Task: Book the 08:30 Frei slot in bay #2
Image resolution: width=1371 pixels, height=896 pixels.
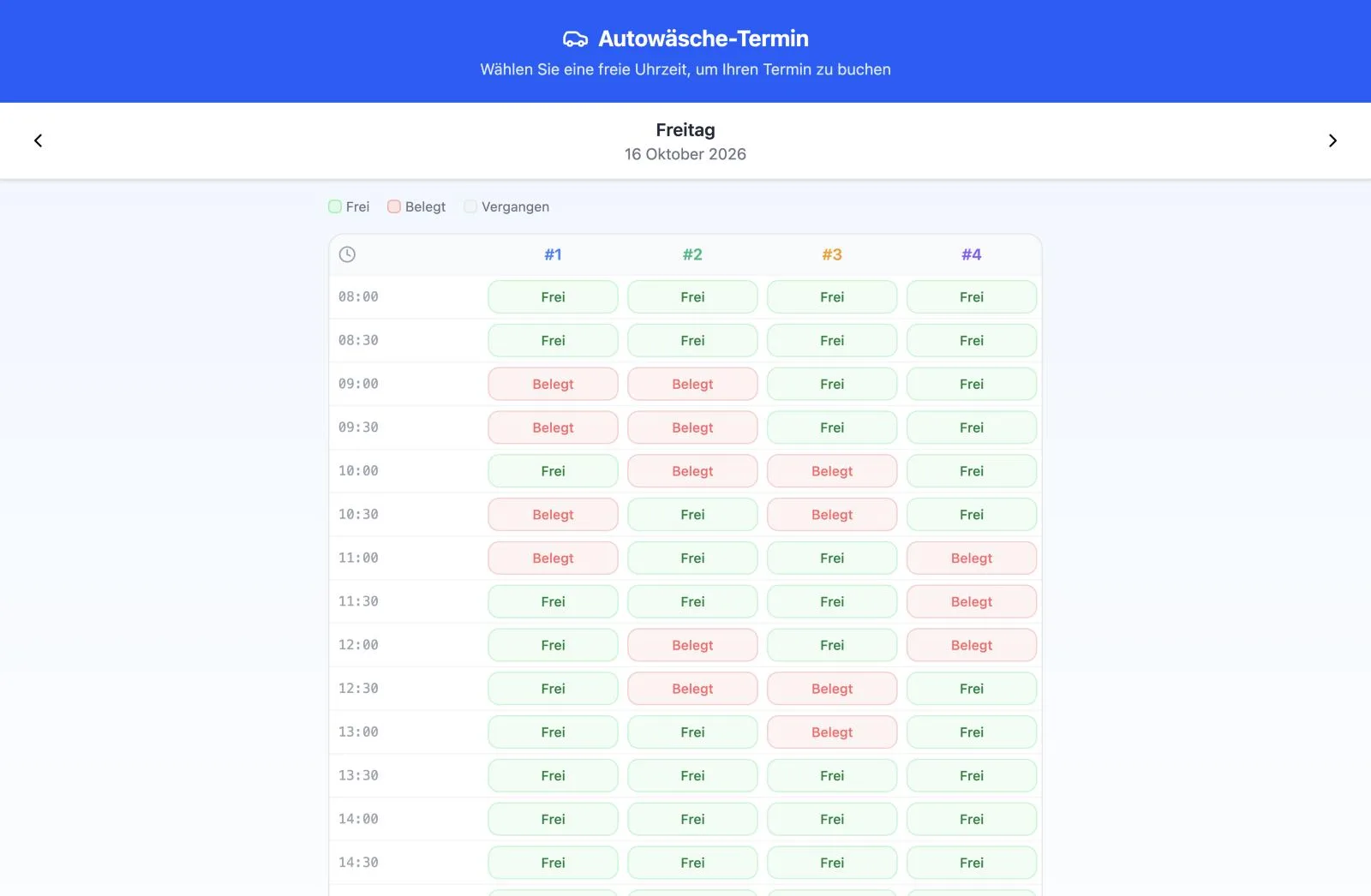Action: 692,341
